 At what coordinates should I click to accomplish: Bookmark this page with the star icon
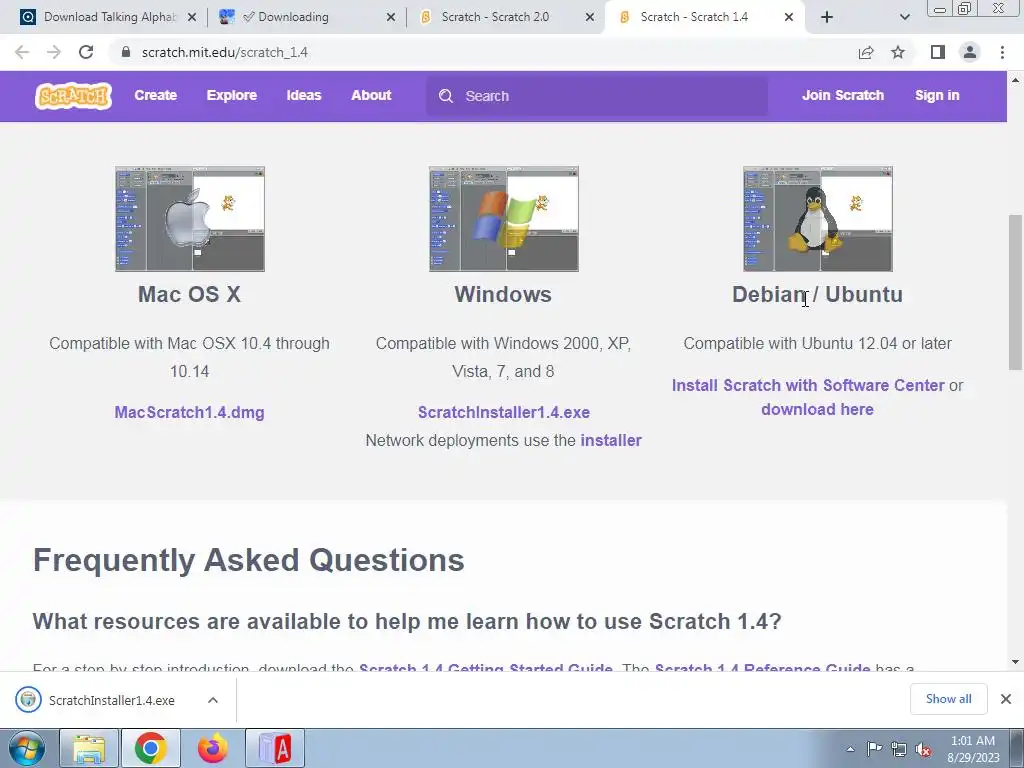(x=899, y=52)
